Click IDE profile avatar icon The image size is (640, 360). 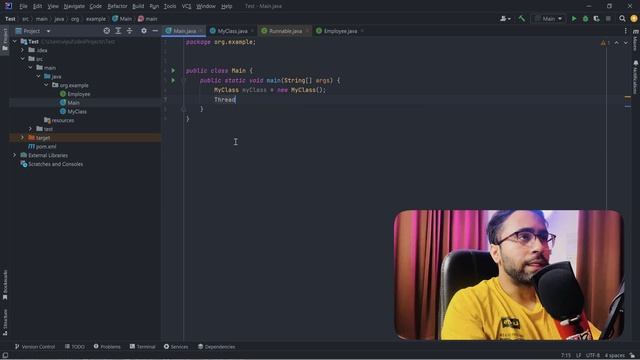pos(634,19)
